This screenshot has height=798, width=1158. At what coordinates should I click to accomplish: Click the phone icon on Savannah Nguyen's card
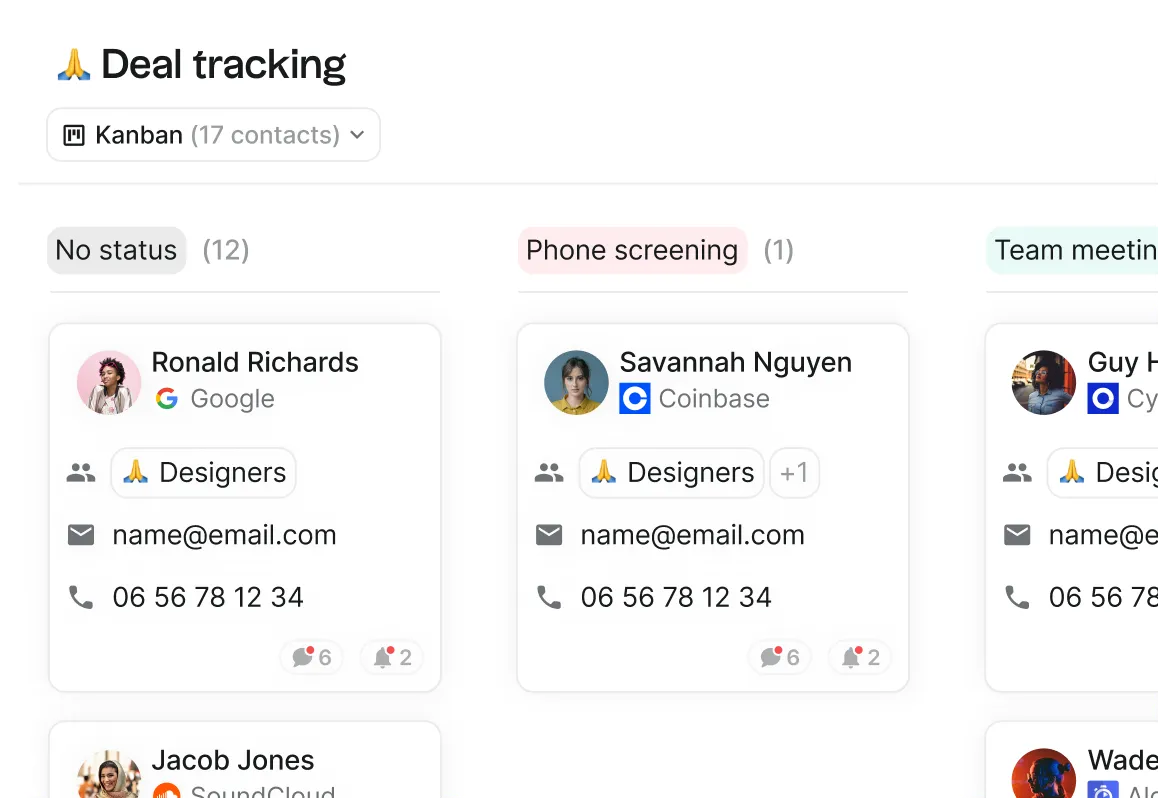click(549, 596)
